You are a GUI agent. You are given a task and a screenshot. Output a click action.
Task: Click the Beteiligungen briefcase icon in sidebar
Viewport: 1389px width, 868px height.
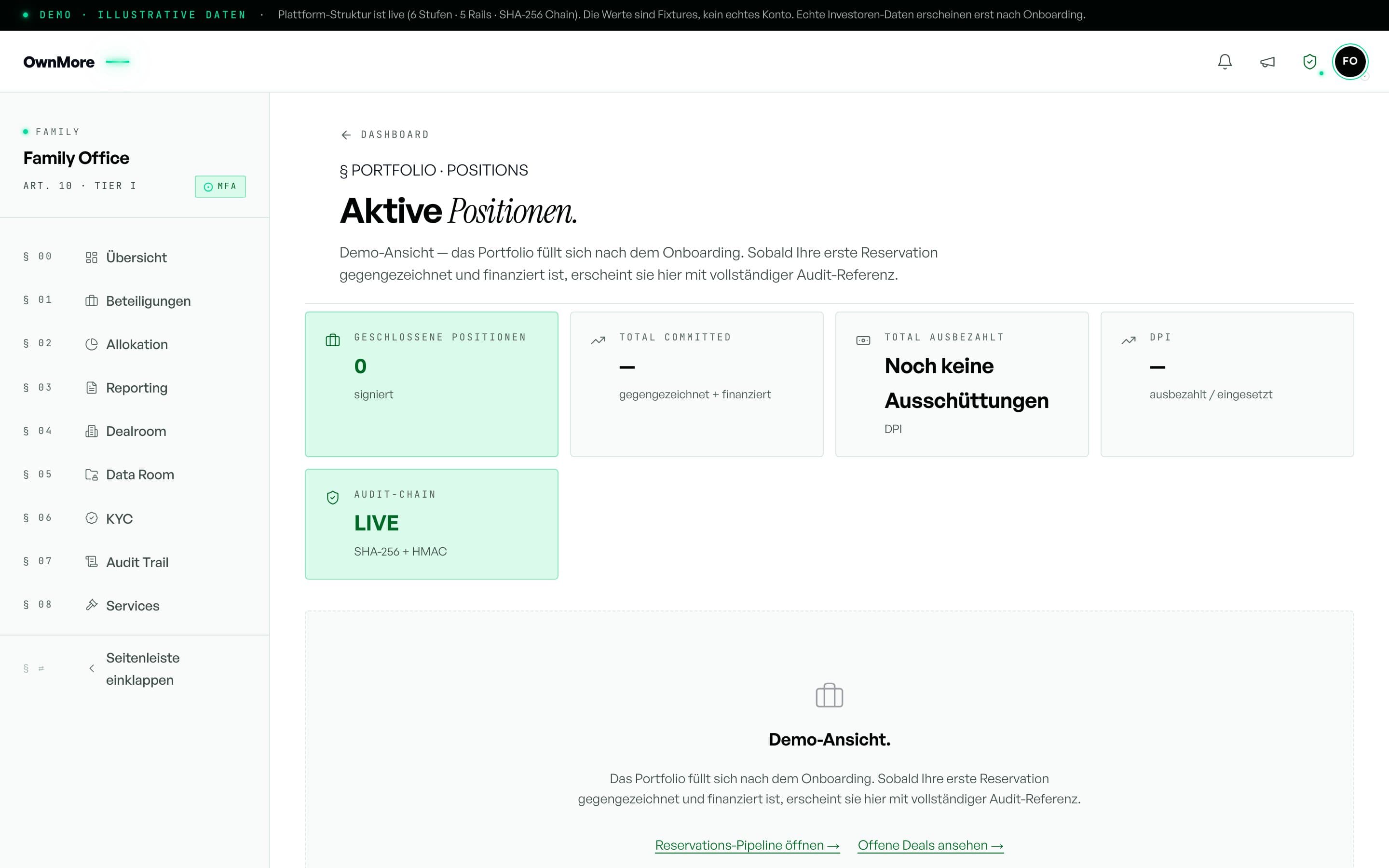point(91,301)
